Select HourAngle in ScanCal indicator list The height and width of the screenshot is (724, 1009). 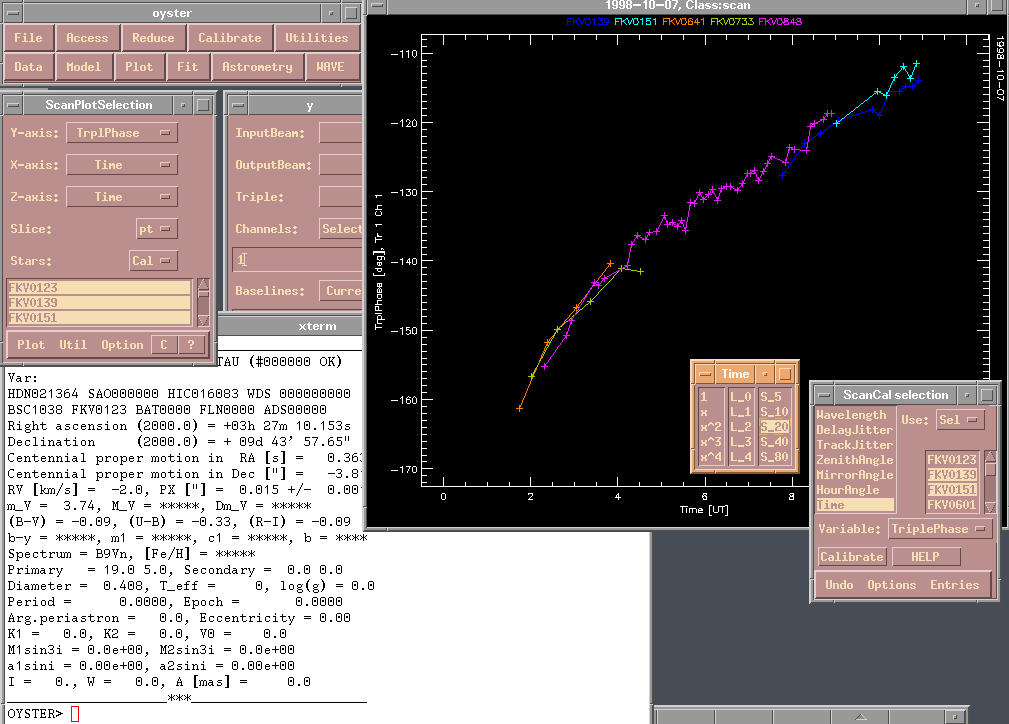click(848, 490)
